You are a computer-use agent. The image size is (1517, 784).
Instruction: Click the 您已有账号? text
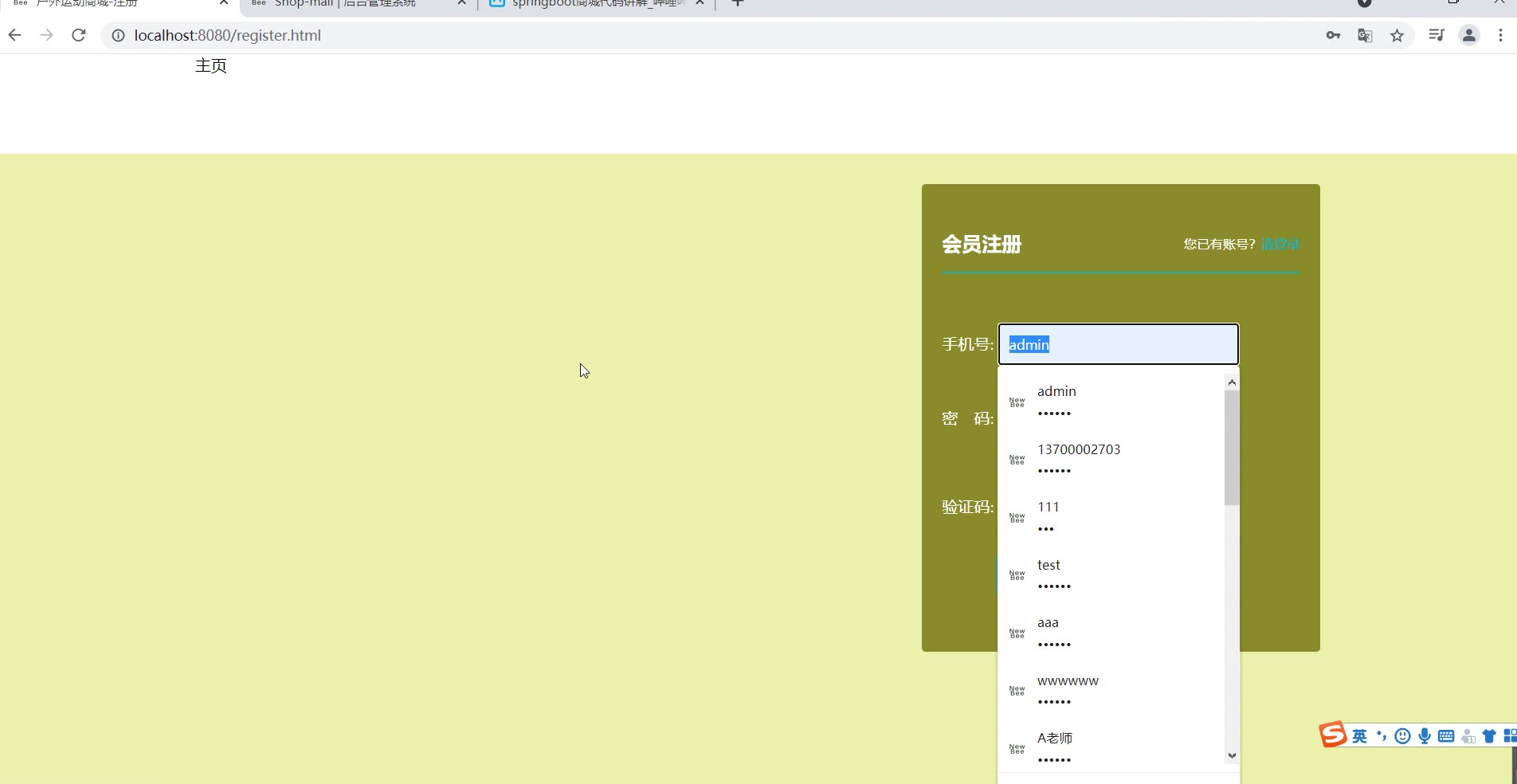(1219, 244)
